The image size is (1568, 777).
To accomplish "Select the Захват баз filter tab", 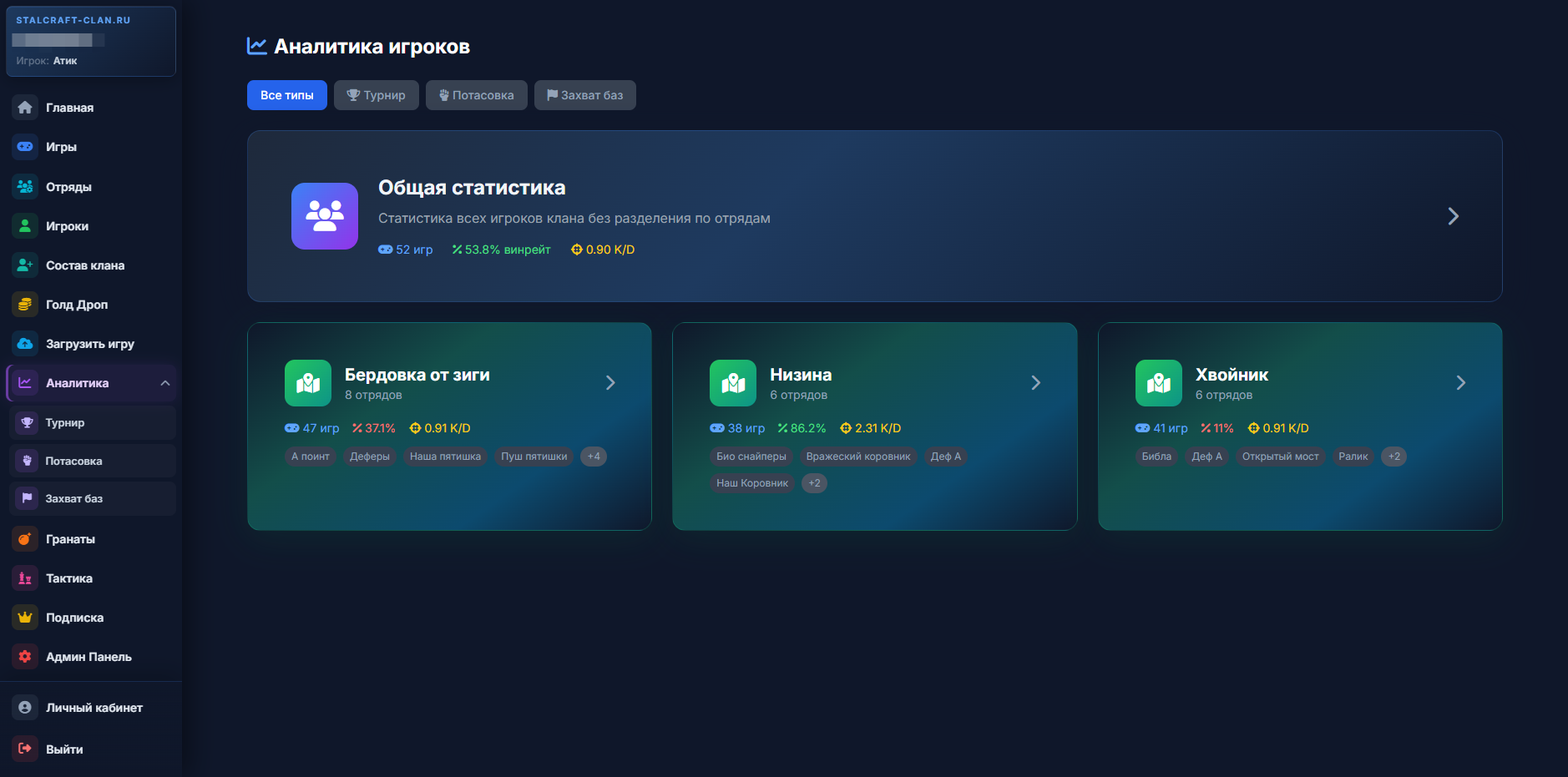I will point(585,95).
